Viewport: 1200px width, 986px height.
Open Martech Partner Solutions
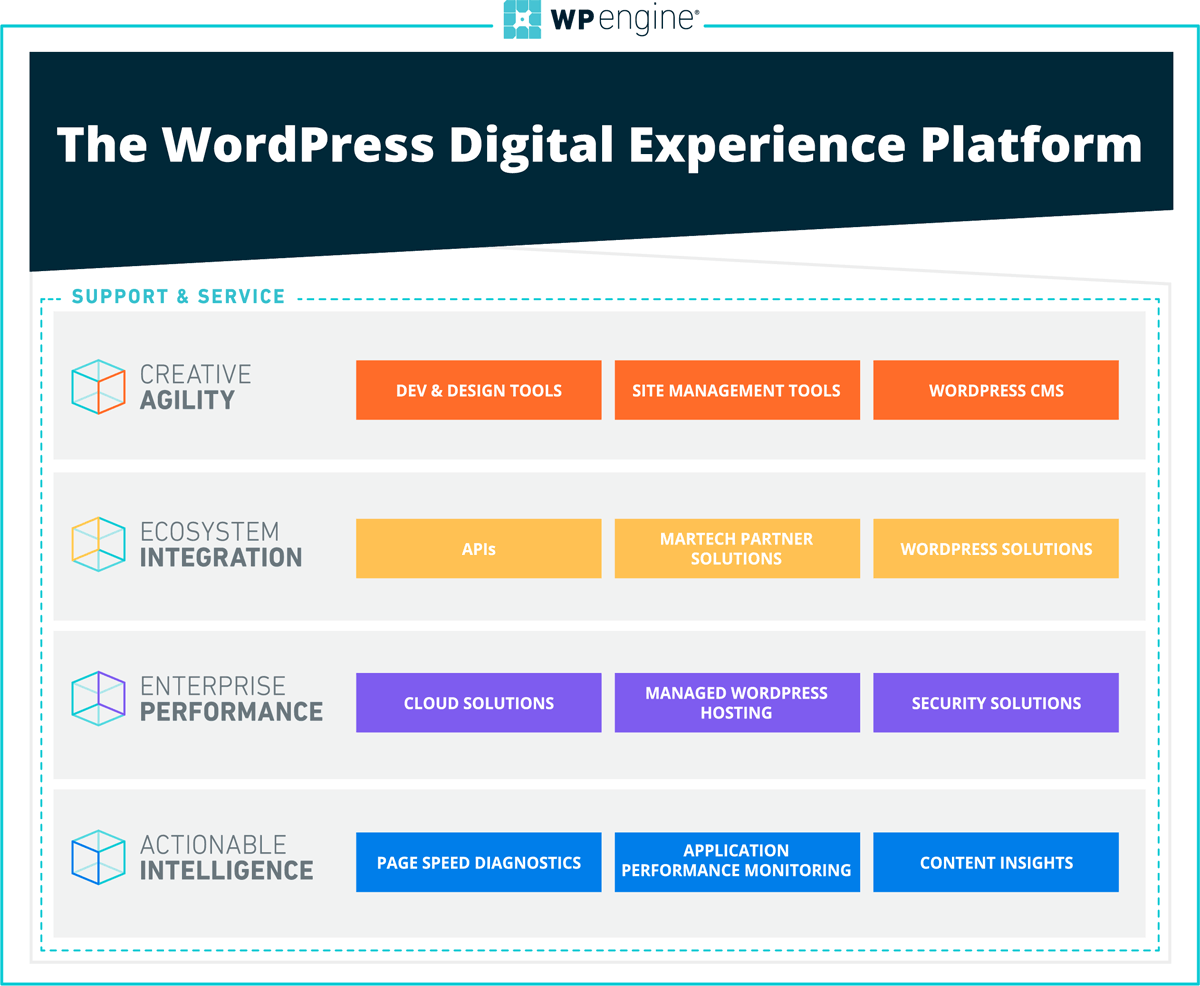[x=736, y=548]
